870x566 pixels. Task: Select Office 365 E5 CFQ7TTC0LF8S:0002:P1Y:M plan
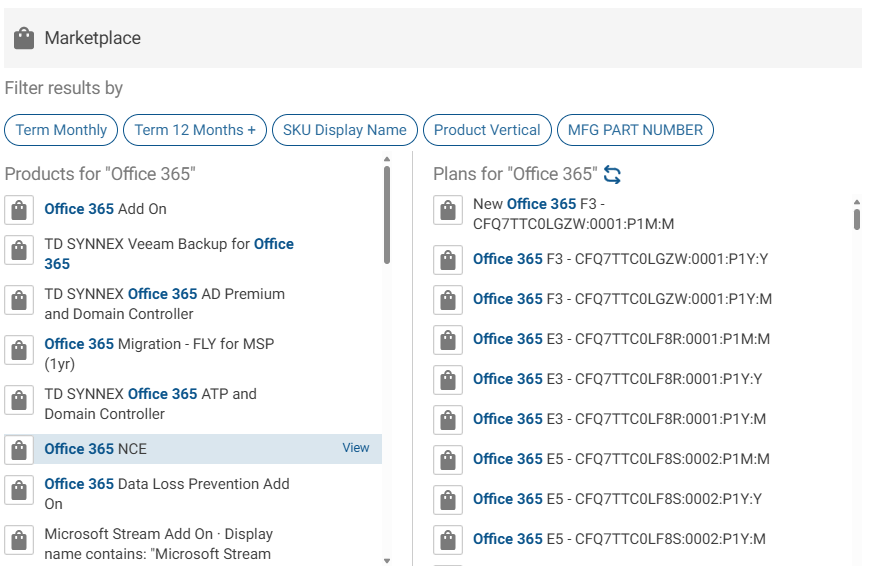pos(619,539)
